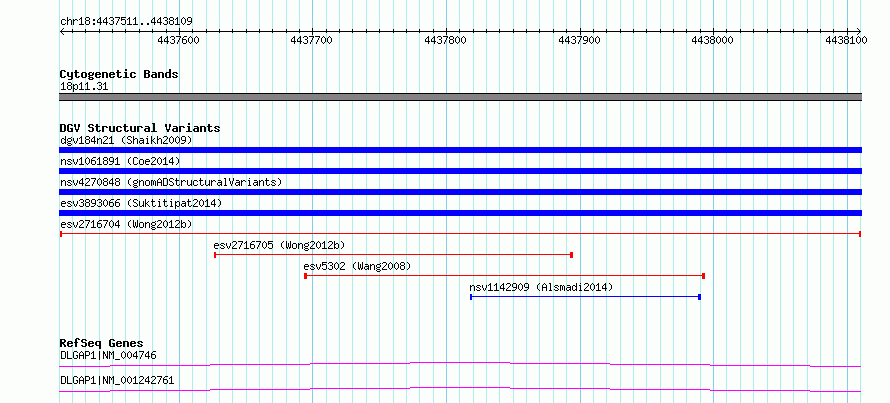Click nsv4270848 (gnomADStructuralVariants) label
890x403 pixels.
click(x=171, y=182)
